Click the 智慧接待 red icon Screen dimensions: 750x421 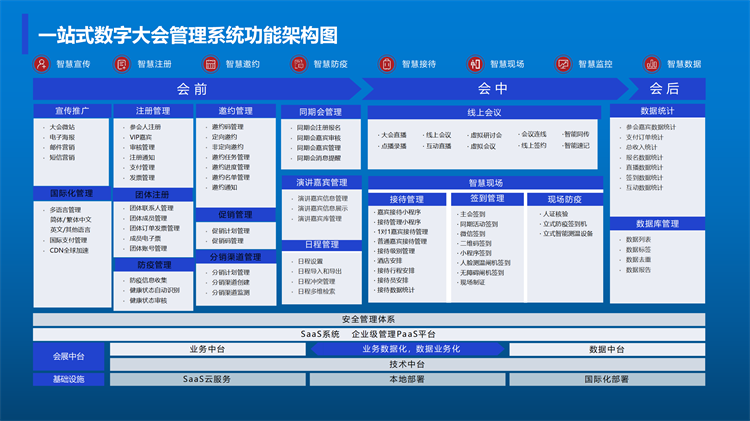[386, 64]
